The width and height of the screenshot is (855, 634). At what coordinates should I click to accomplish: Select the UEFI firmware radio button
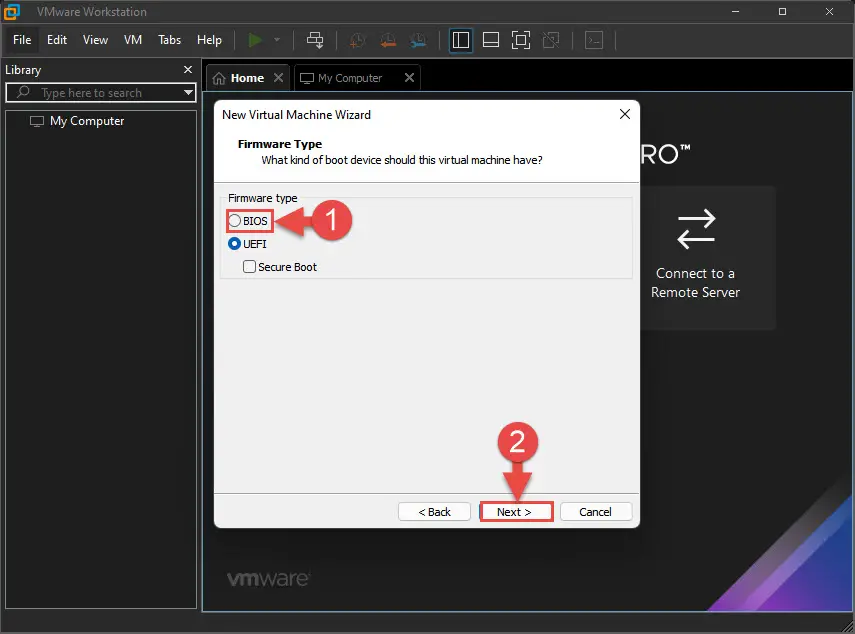(234, 244)
